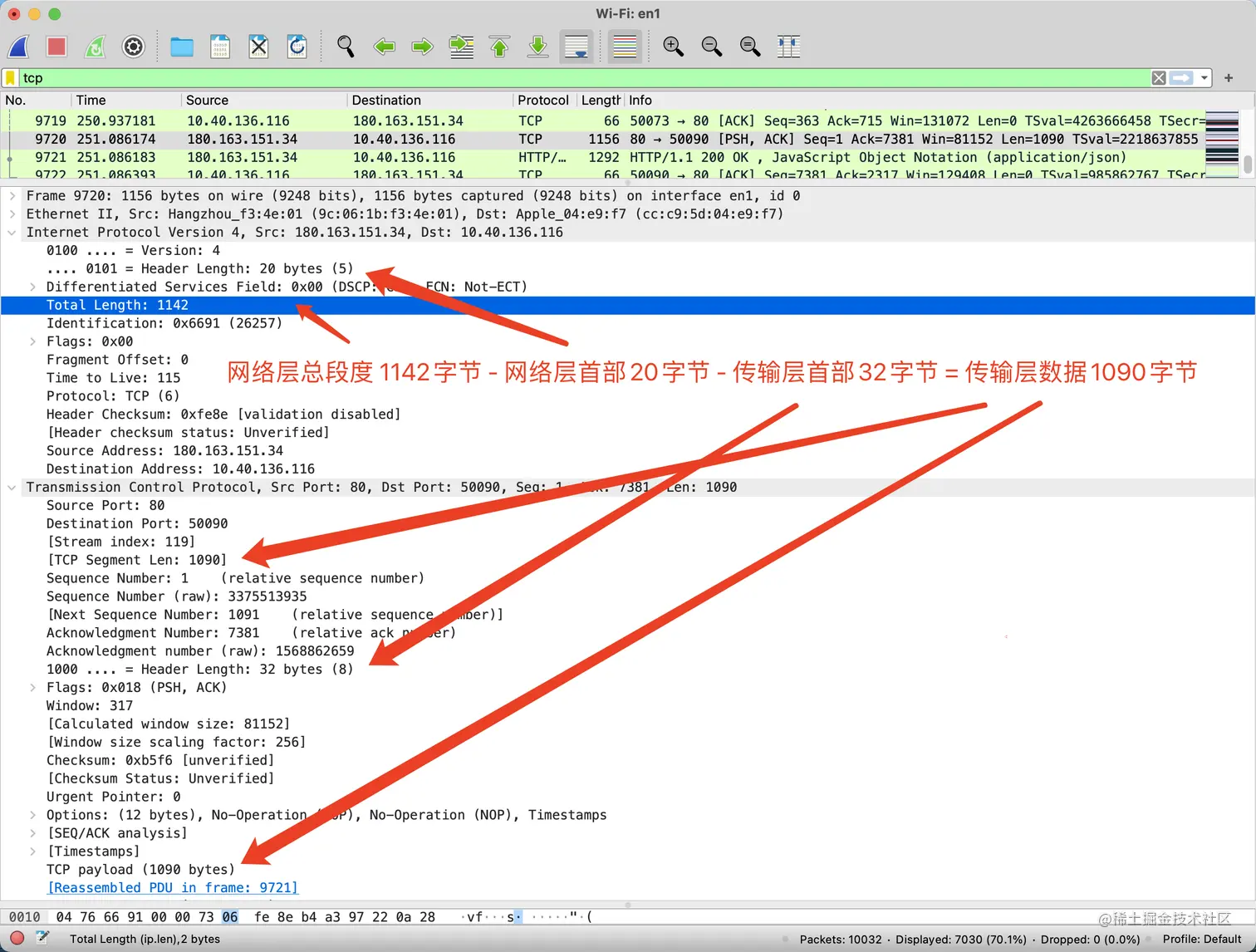Restart the current capture with the green fin
The height and width of the screenshot is (952, 1256).
coord(96,47)
